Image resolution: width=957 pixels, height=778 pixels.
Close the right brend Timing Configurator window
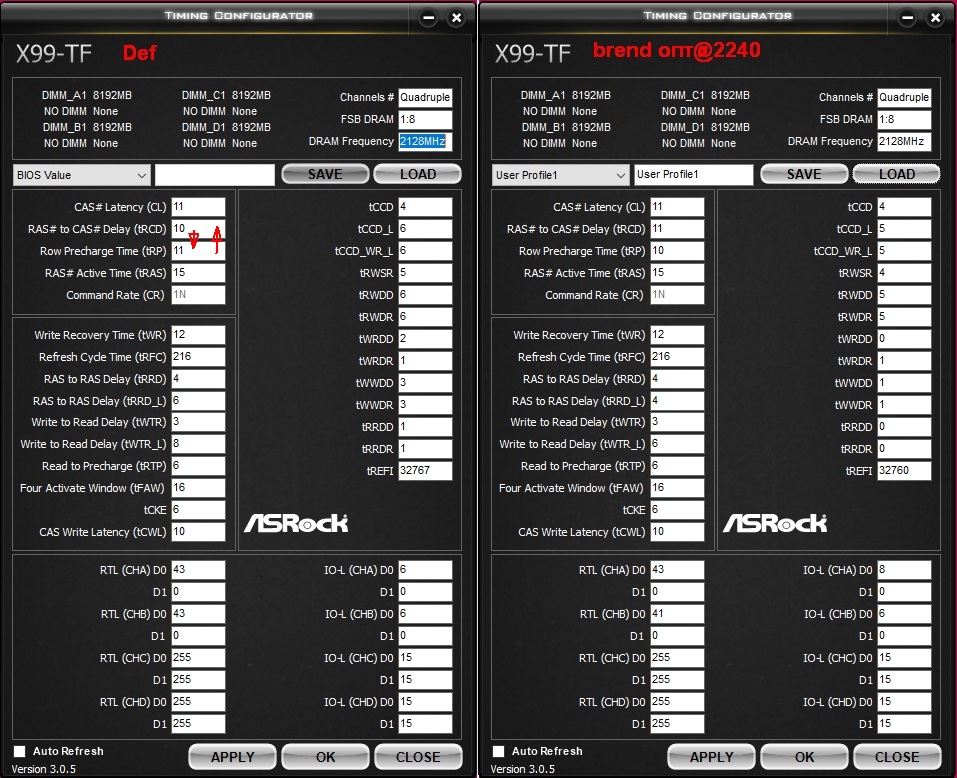935,18
